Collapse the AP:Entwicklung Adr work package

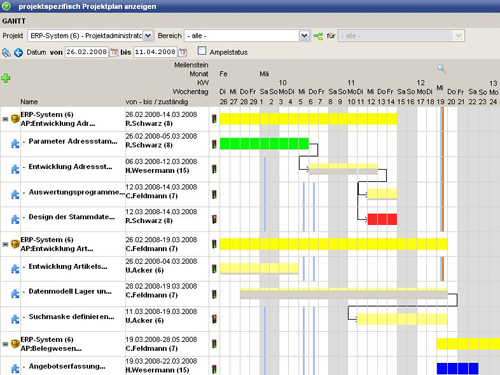[5, 119]
